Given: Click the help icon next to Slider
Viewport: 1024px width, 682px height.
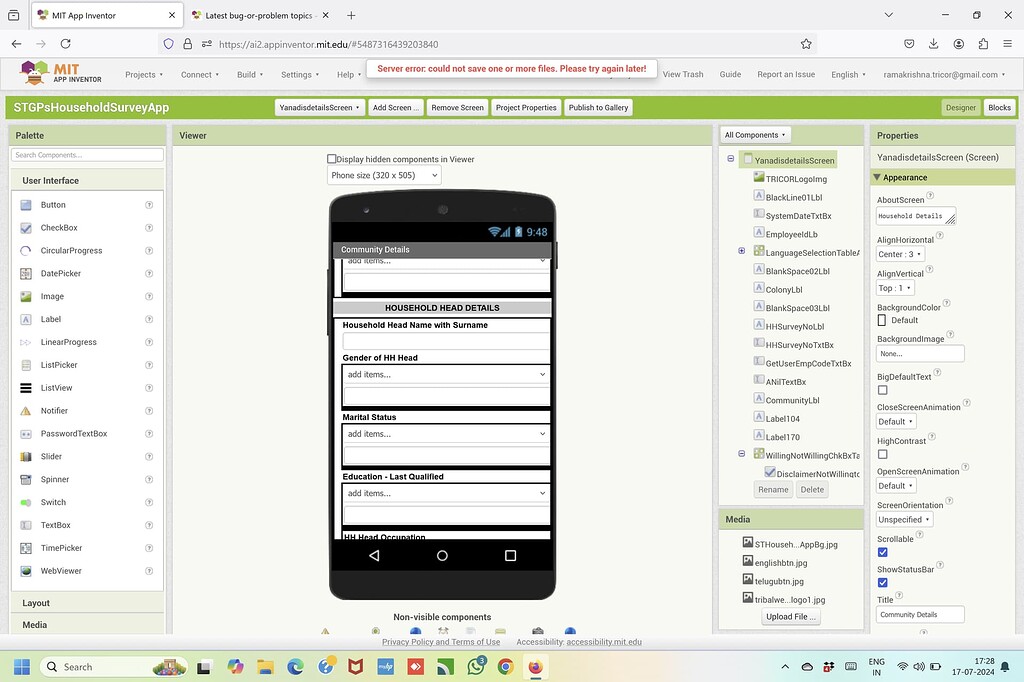Looking at the screenshot, I should pyautogui.click(x=149, y=457).
